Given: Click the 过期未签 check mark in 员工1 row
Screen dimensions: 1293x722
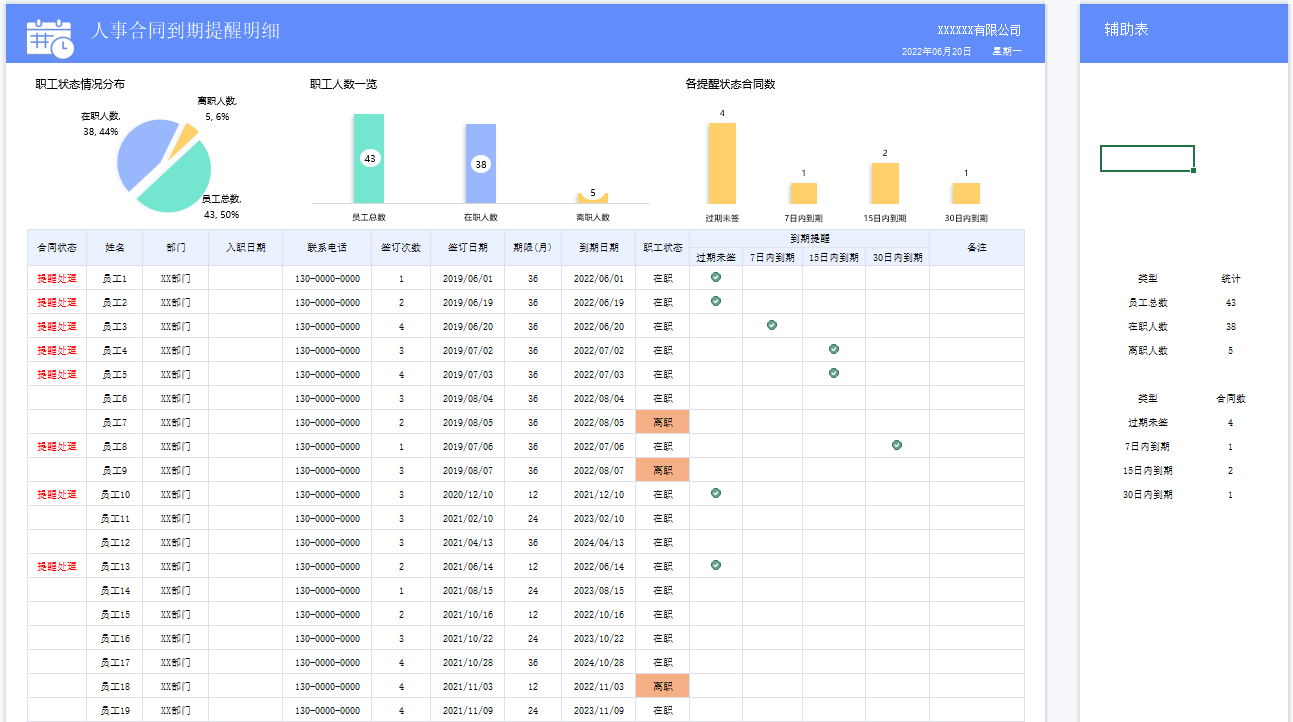Looking at the screenshot, I should [x=716, y=277].
